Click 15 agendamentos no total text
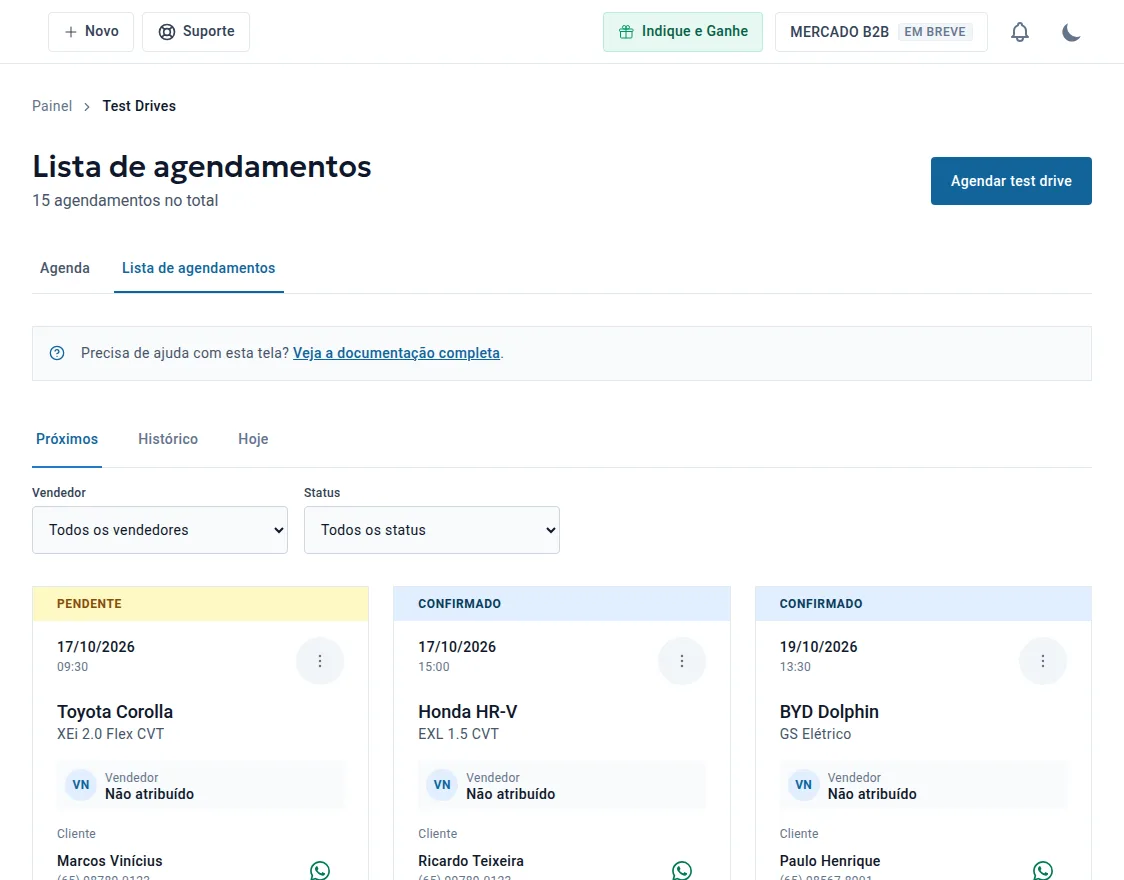Screen dimensions: 1124x880 click(125, 201)
